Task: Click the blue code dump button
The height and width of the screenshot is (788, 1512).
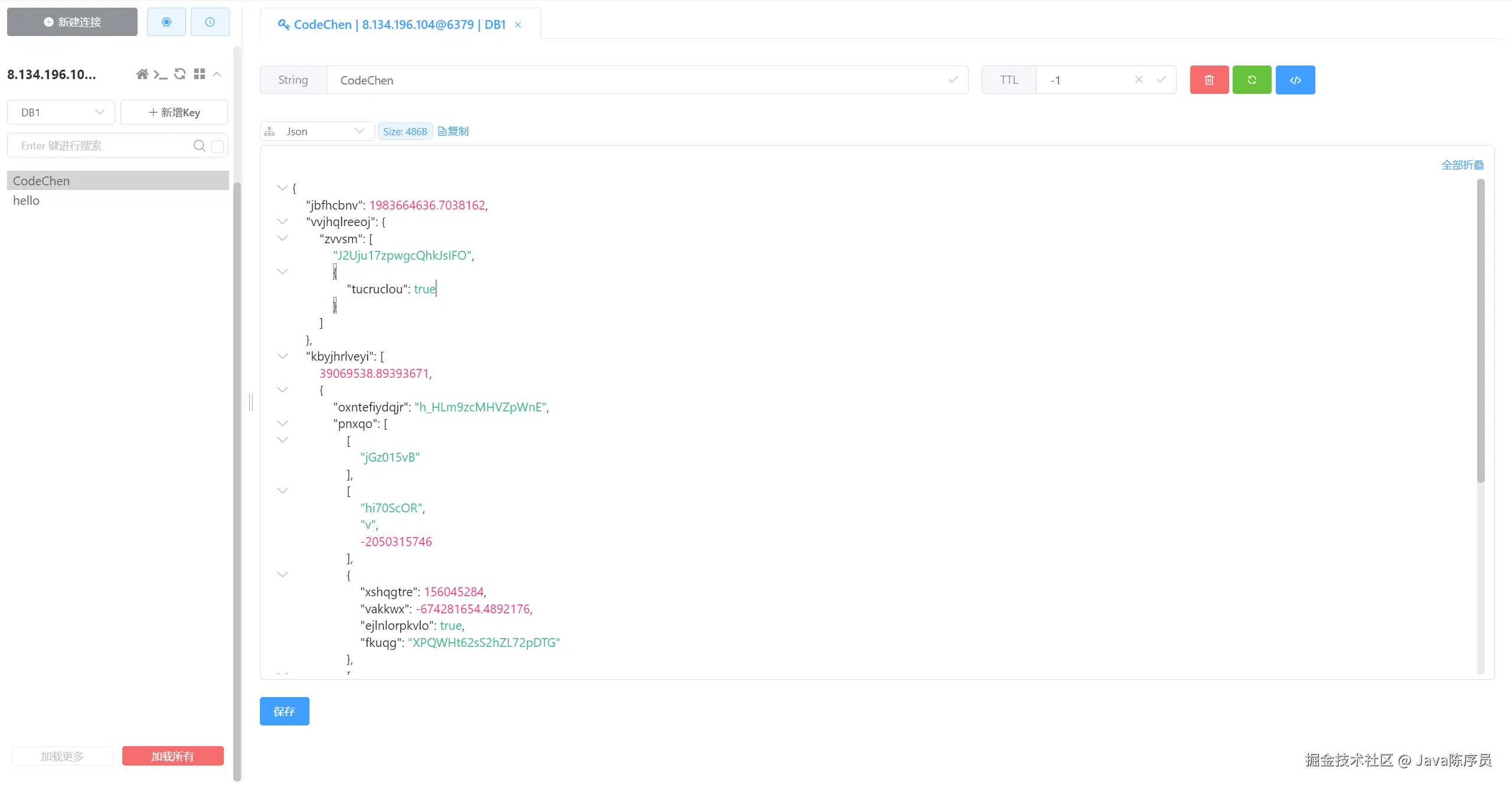Action: (x=1295, y=80)
